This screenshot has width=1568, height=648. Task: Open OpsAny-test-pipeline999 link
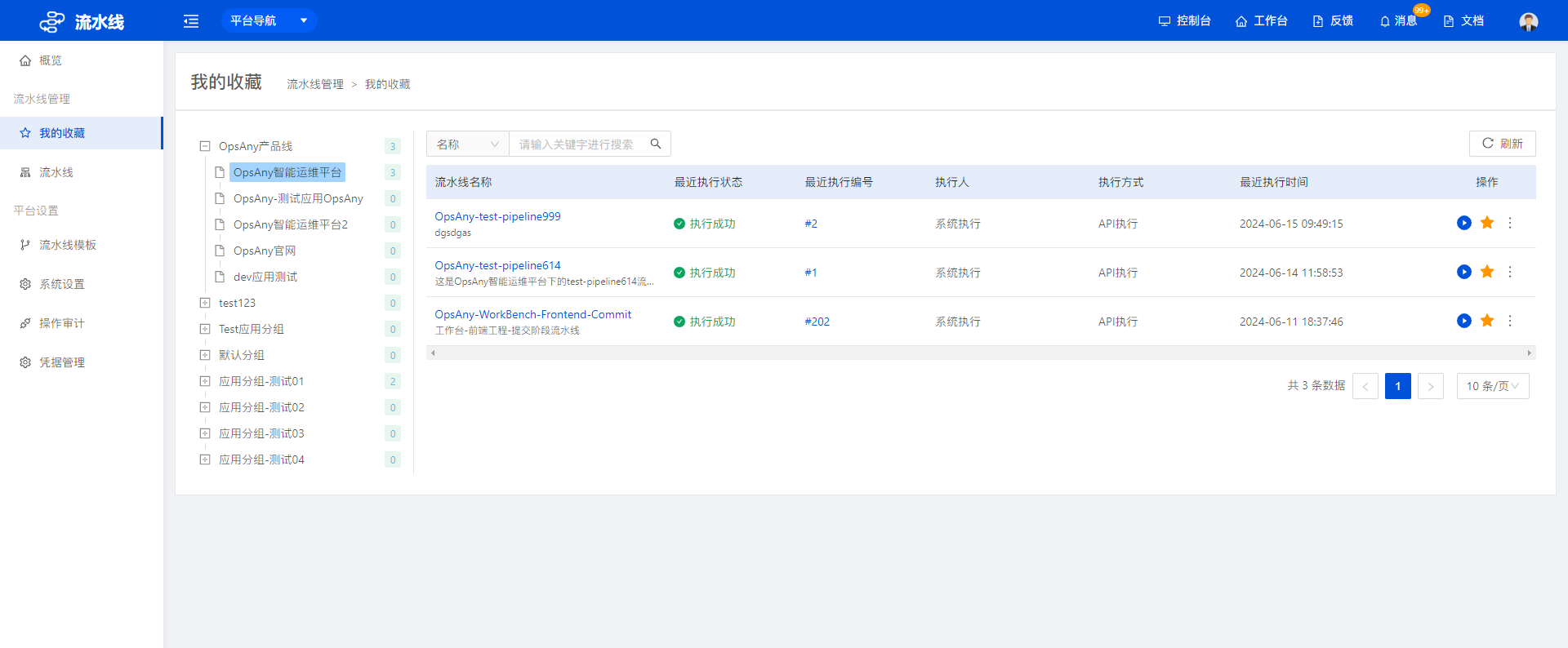tap(497, 216)
